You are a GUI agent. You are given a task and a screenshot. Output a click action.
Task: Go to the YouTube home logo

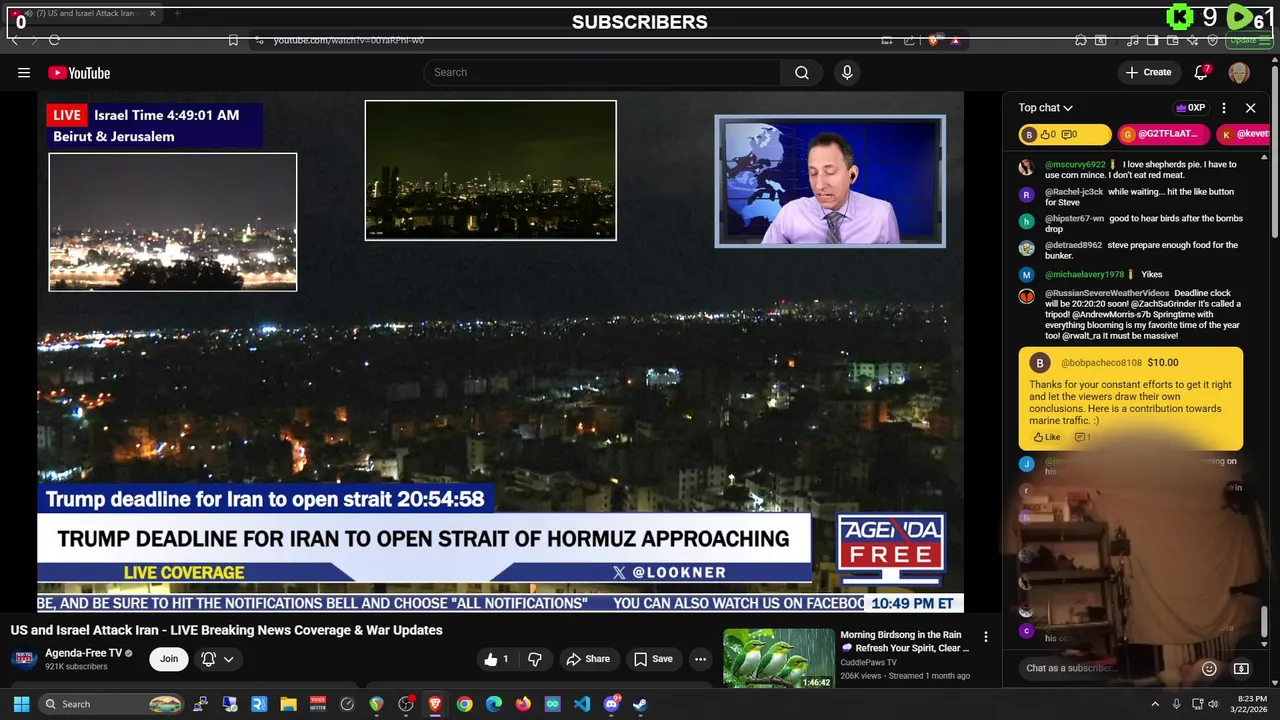[79, 72]
